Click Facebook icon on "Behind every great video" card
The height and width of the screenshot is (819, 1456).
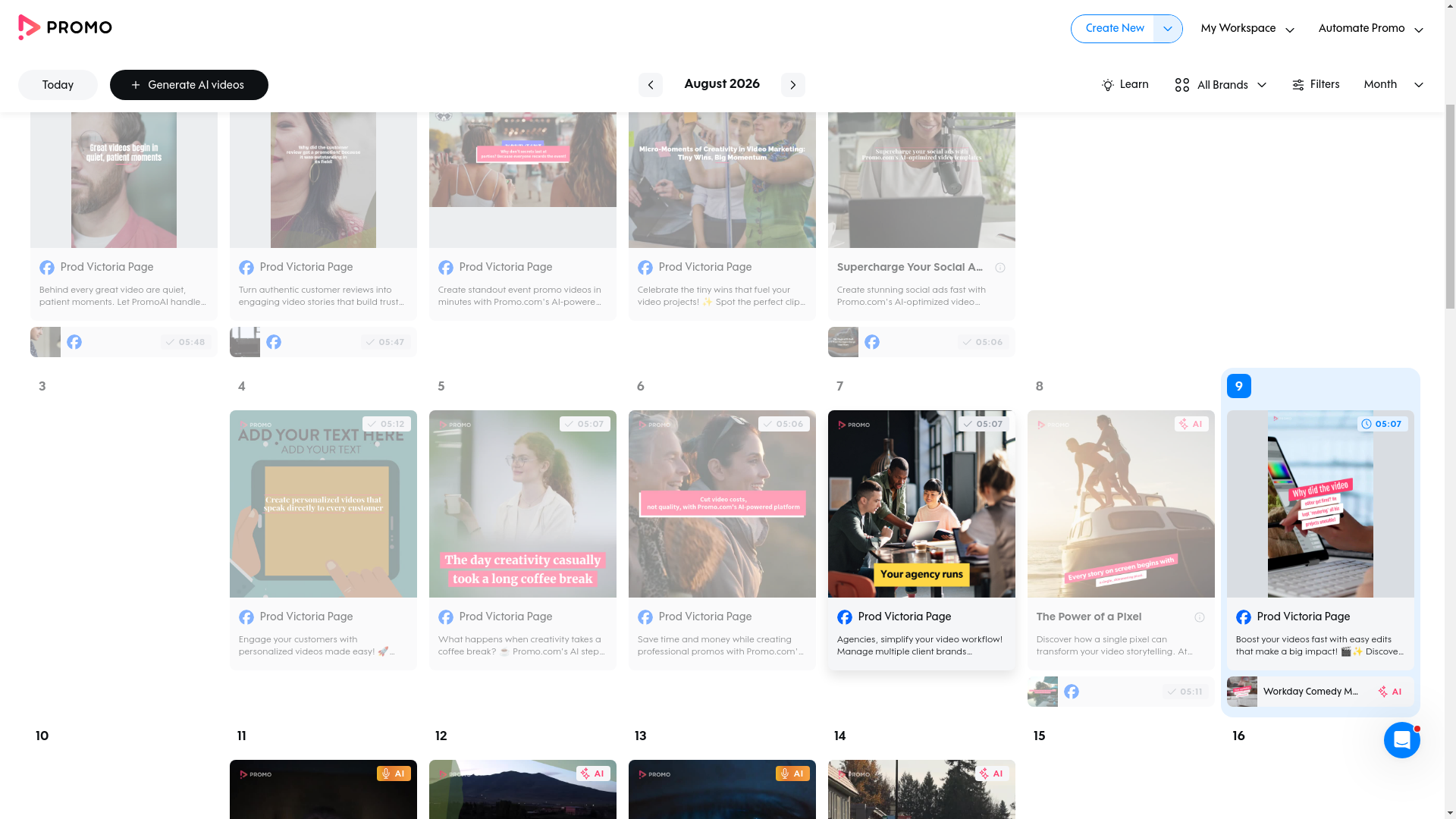tap(47, 268)
